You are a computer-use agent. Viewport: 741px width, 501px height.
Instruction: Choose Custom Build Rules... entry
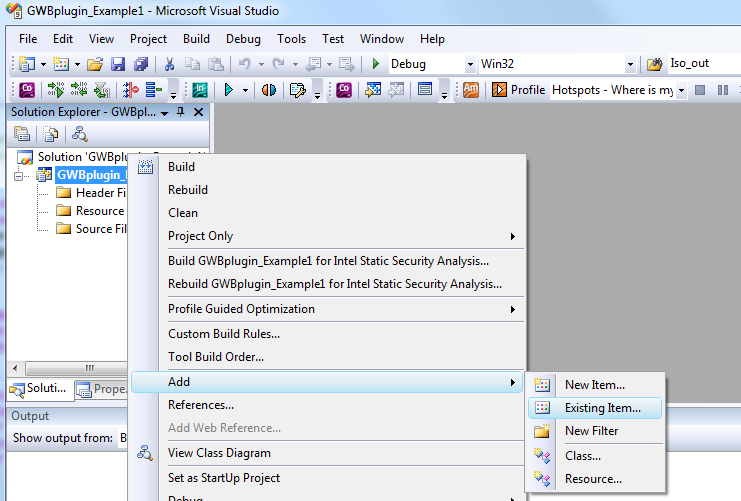click(x=327, y=334)
